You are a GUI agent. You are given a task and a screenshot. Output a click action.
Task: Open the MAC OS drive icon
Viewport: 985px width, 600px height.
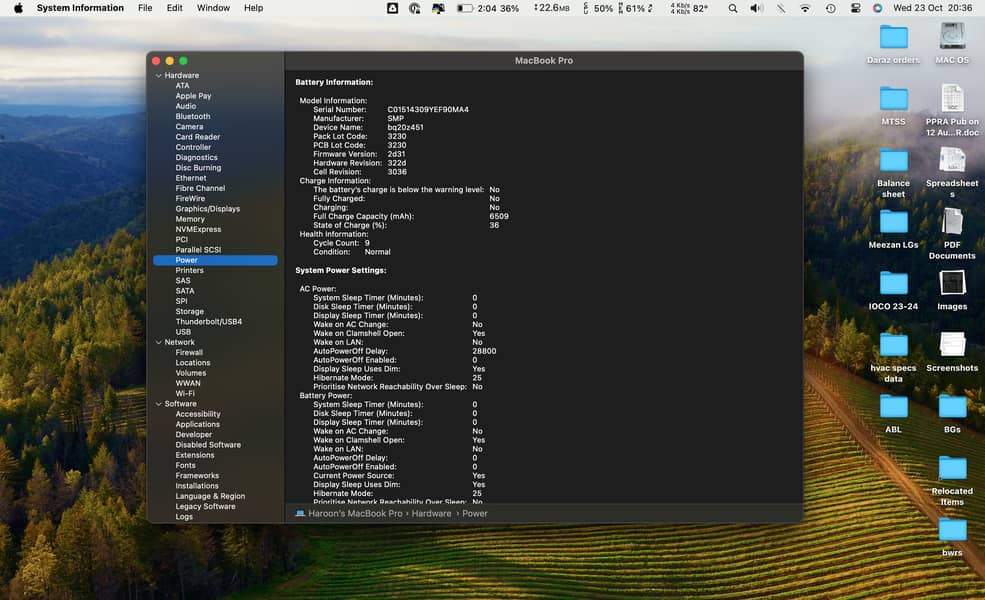pos(952,38)
